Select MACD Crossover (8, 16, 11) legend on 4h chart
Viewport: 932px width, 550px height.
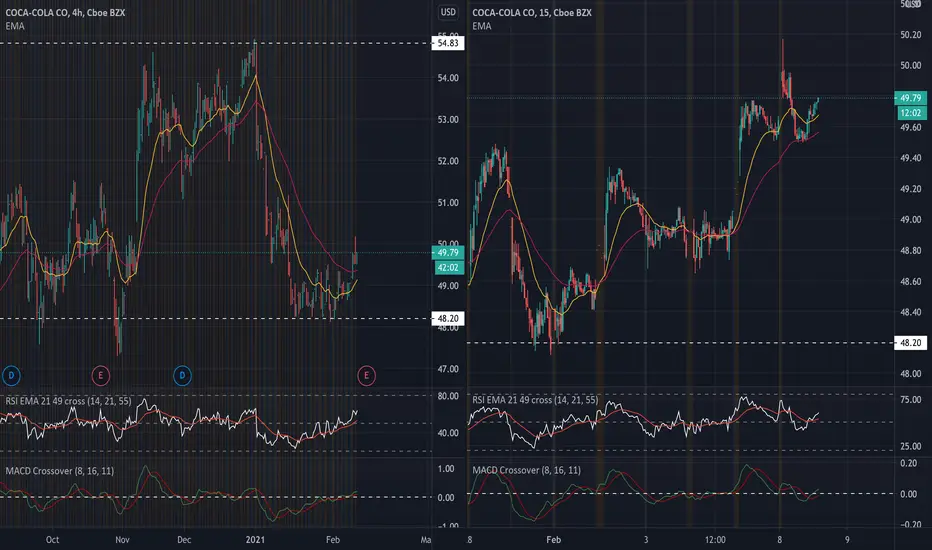(x=59, y=471)
